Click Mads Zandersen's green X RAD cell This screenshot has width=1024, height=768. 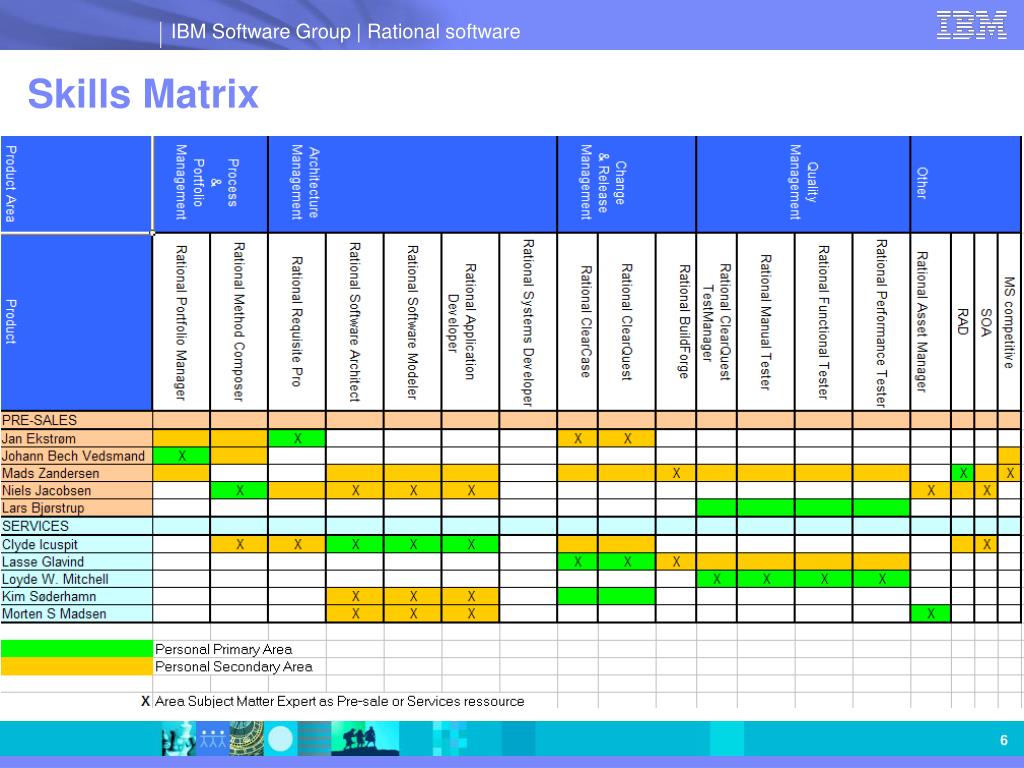click(963, 473)
